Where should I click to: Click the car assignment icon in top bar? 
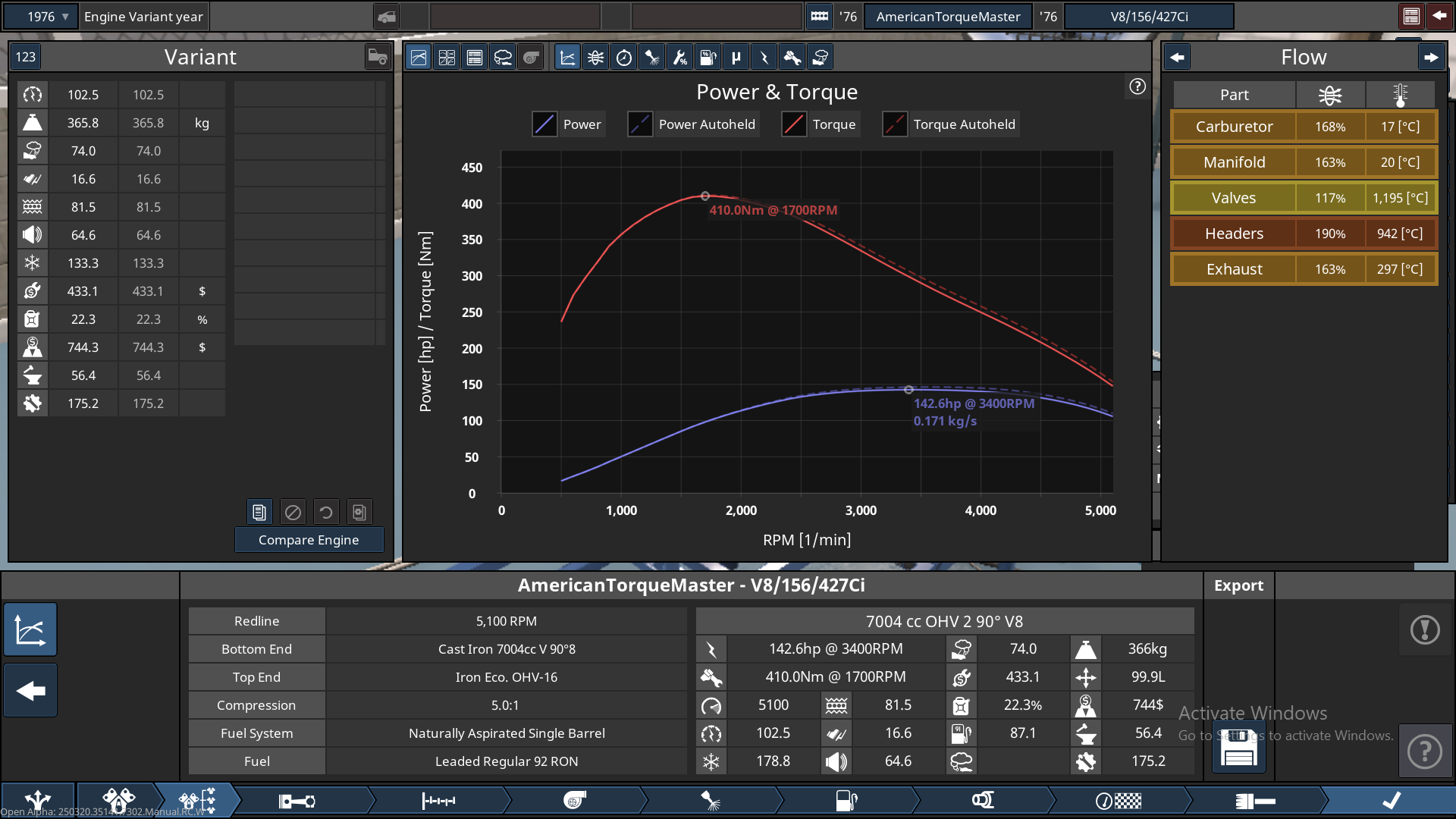coord(387,16)
